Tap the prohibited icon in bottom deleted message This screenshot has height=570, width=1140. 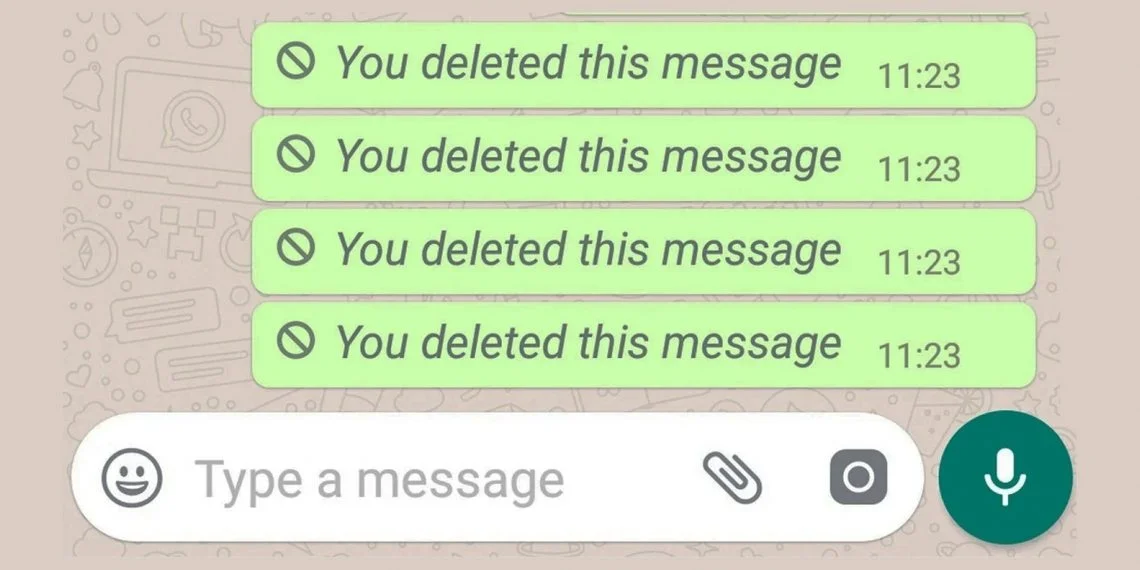[x=296, y=340]
